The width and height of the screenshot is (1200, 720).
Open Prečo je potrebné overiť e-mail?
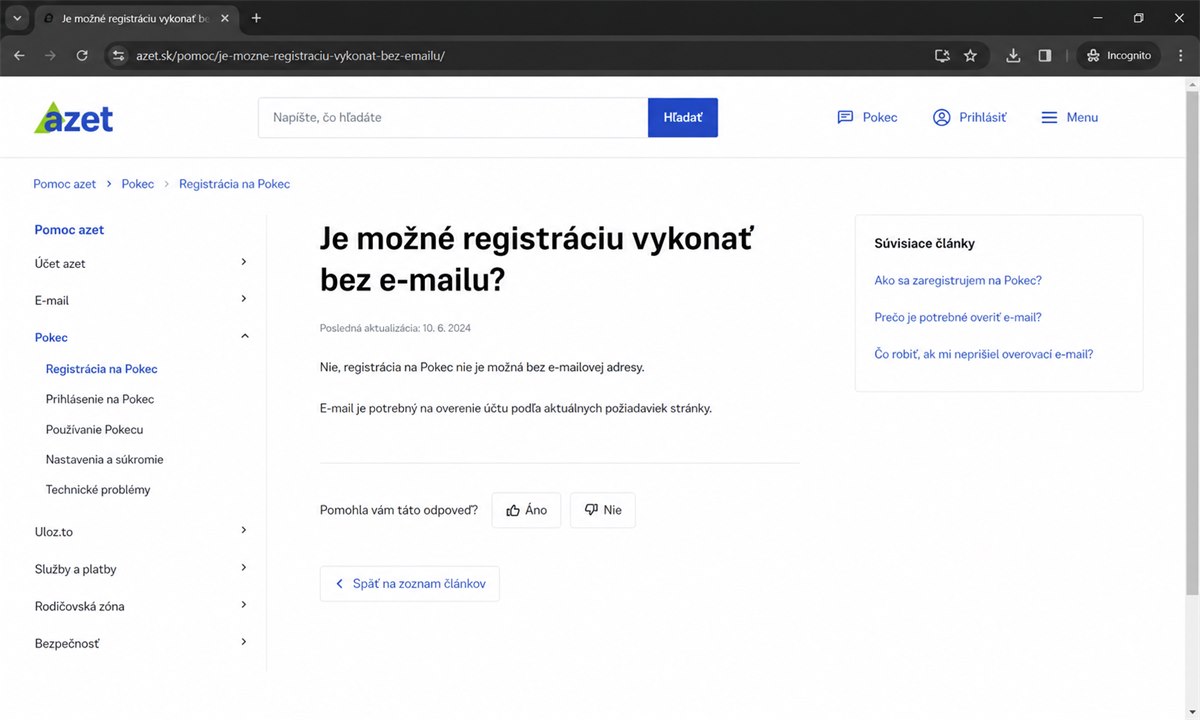[958, 317]
